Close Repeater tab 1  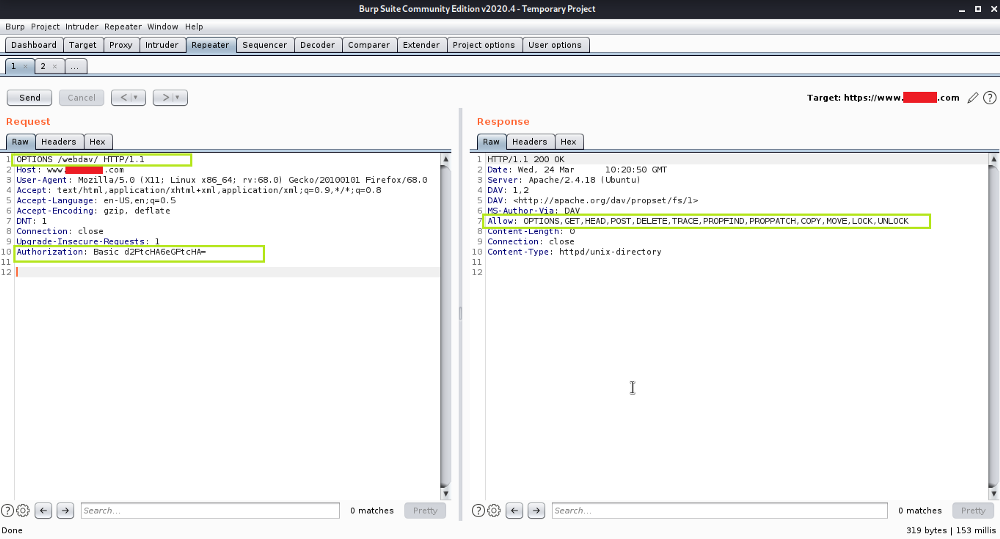(26, 66)
